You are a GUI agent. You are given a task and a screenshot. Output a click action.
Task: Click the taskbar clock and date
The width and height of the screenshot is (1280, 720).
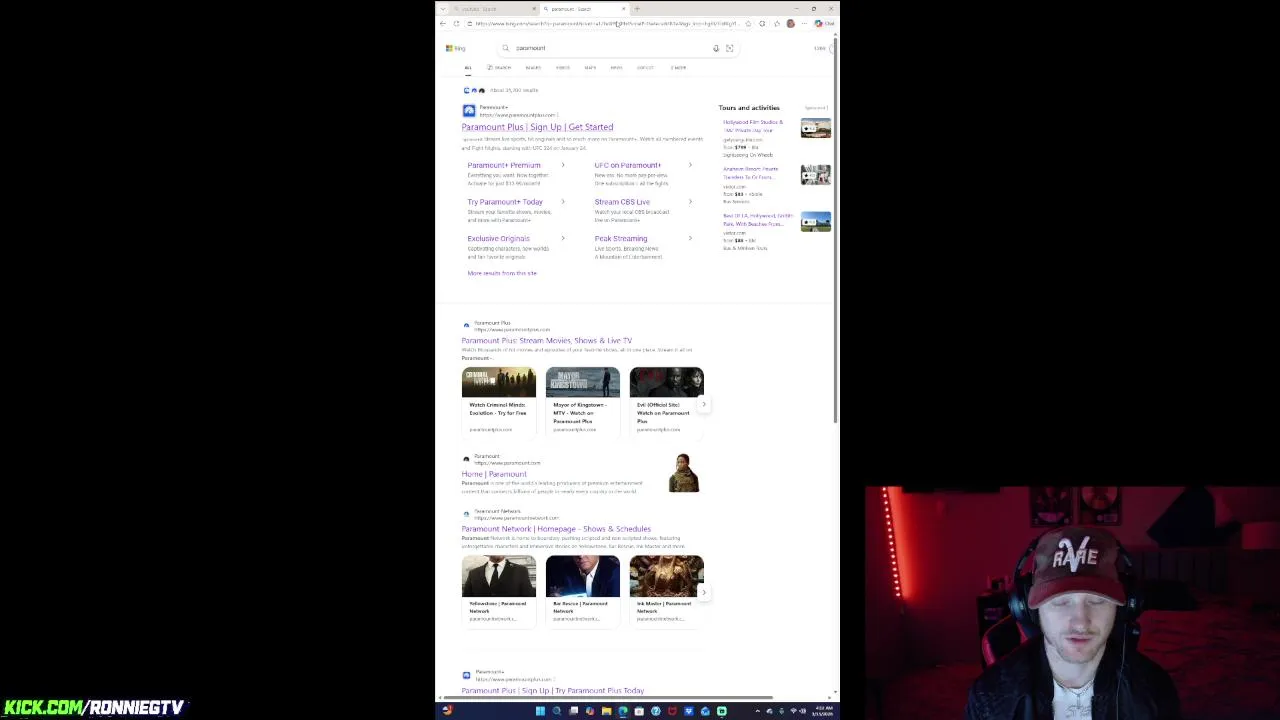[824, 711]
